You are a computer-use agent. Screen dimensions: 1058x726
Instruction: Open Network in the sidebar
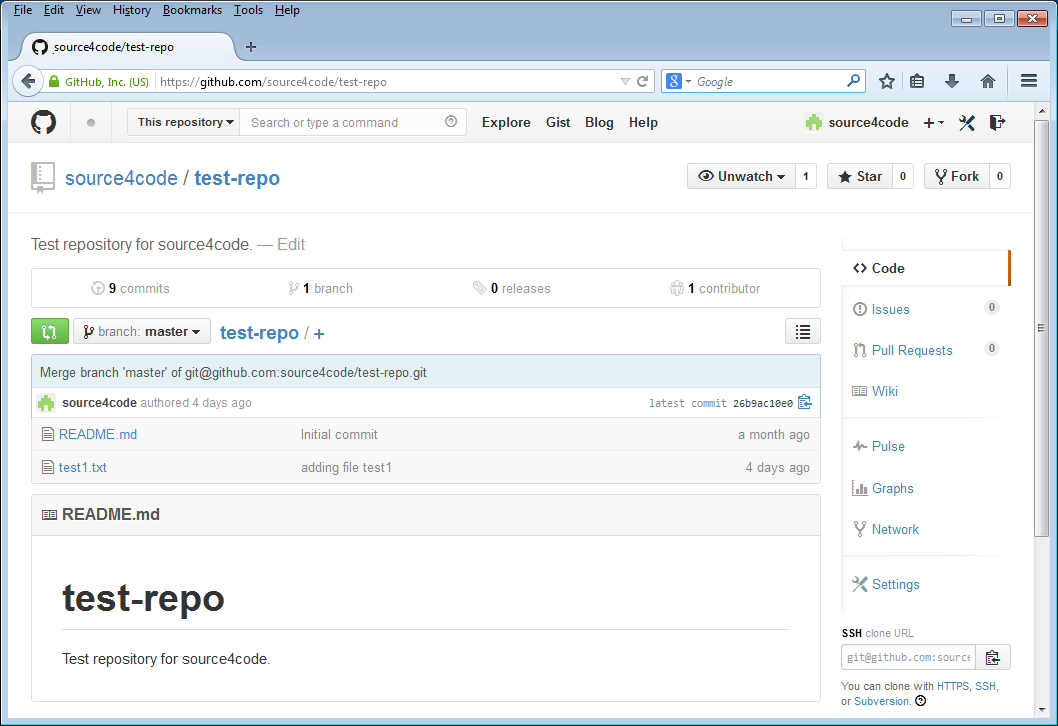tap(895, 530)
